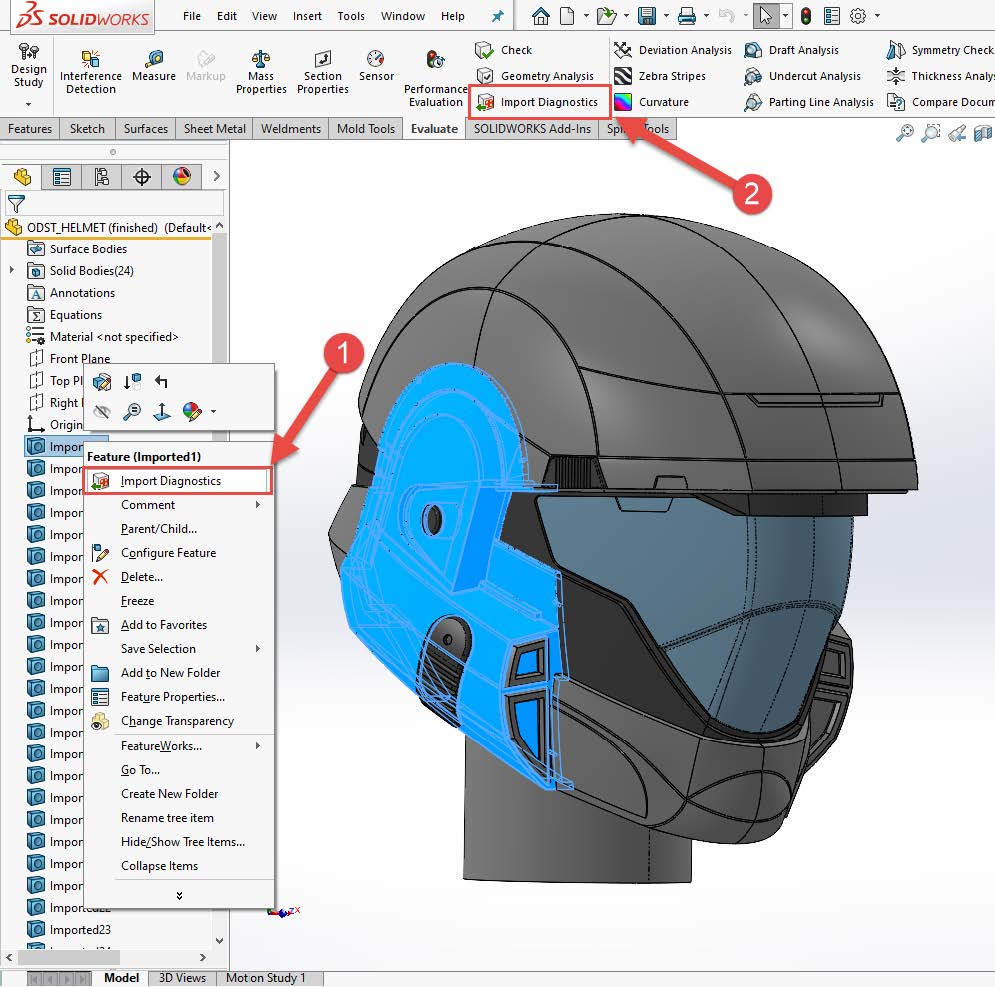Open DimXpertManager tab

coord(142,176)
